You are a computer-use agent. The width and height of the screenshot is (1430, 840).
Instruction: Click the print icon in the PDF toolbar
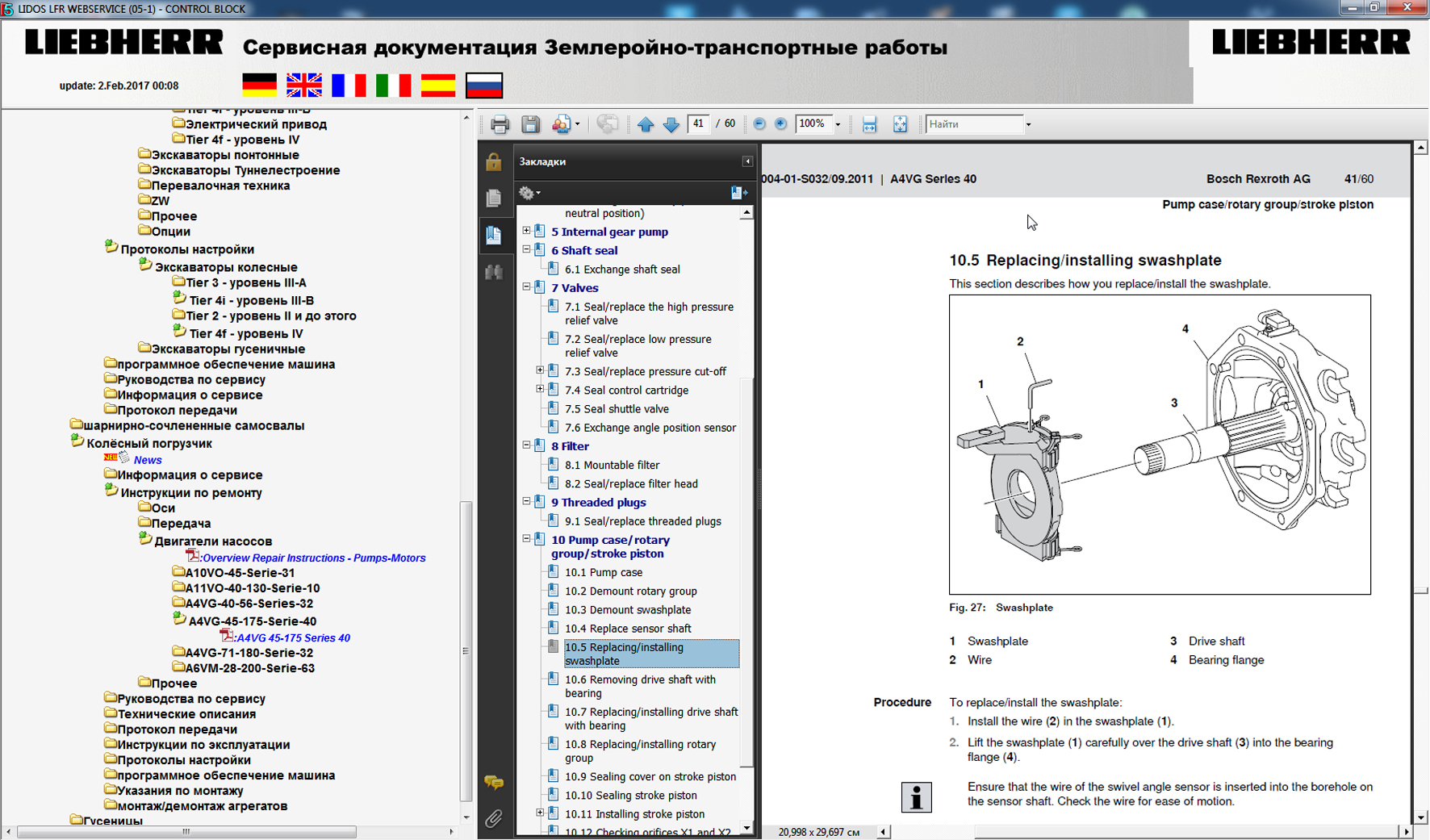click(x=500, y=124)
